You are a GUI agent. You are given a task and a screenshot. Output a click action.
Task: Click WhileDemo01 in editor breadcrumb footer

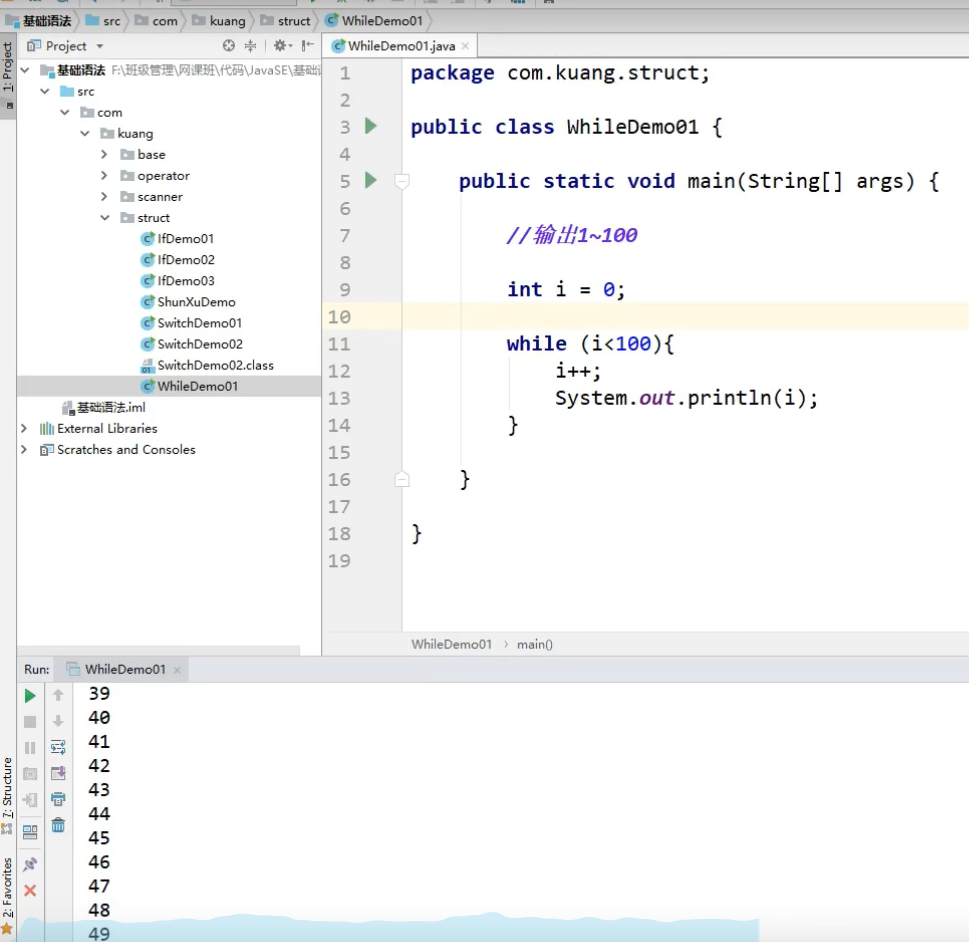tap(451, 644)
